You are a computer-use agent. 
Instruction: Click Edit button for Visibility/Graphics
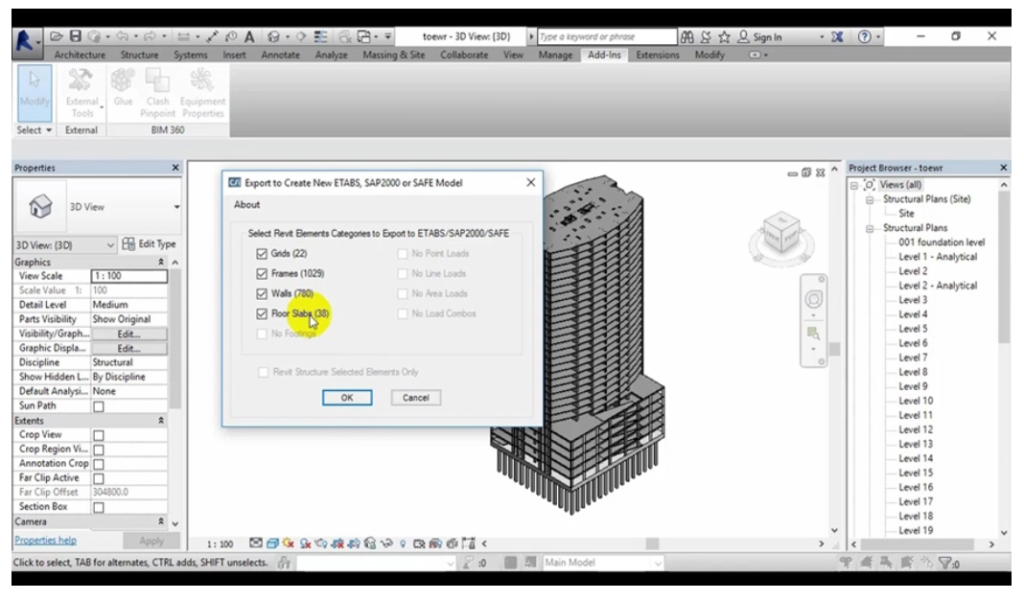click(x=129, y=334)
